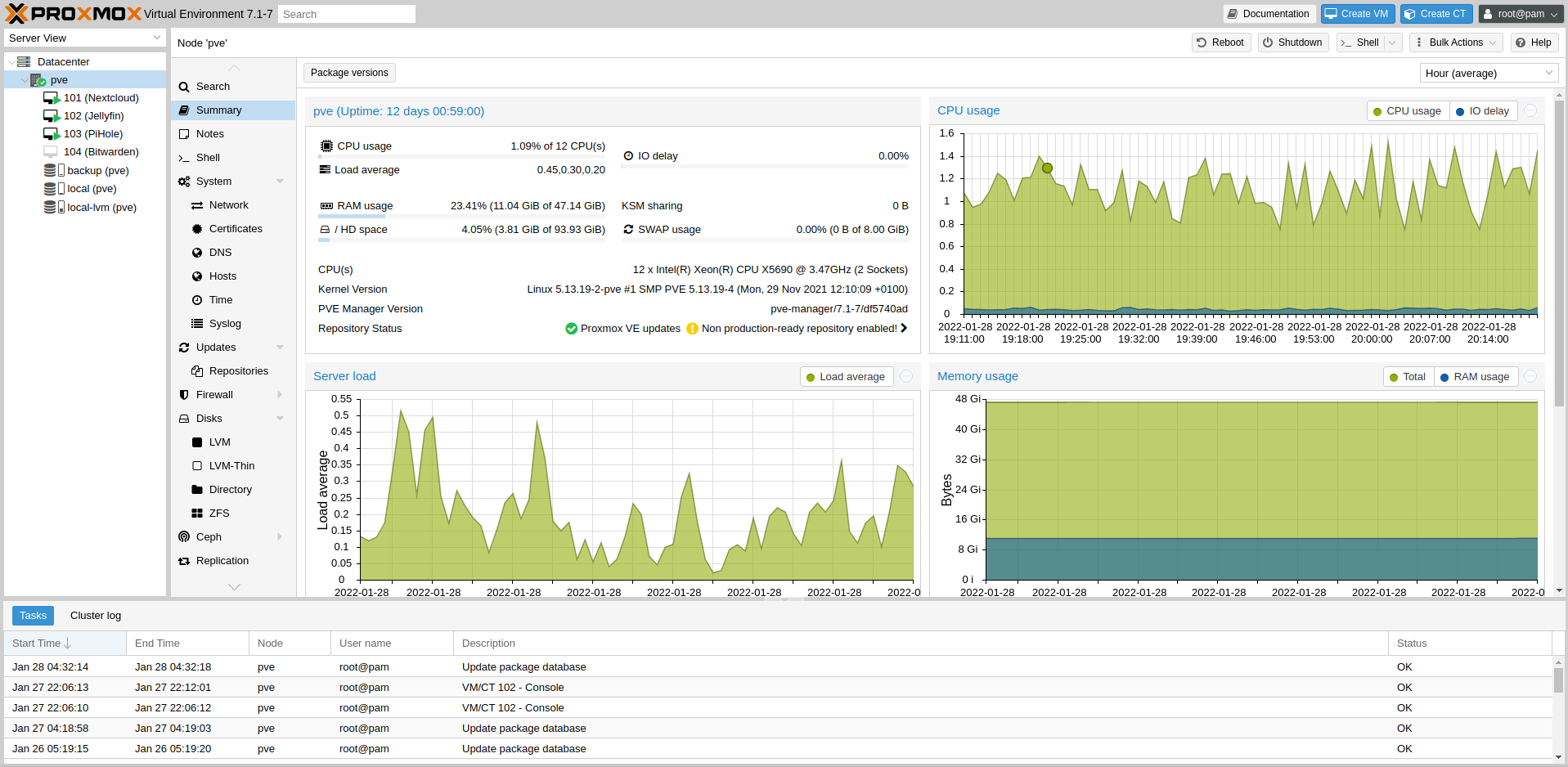Open the Repositories icon
Image resolution: width=1568 pixels, height=767 pixels.
(x=197, y=371)
